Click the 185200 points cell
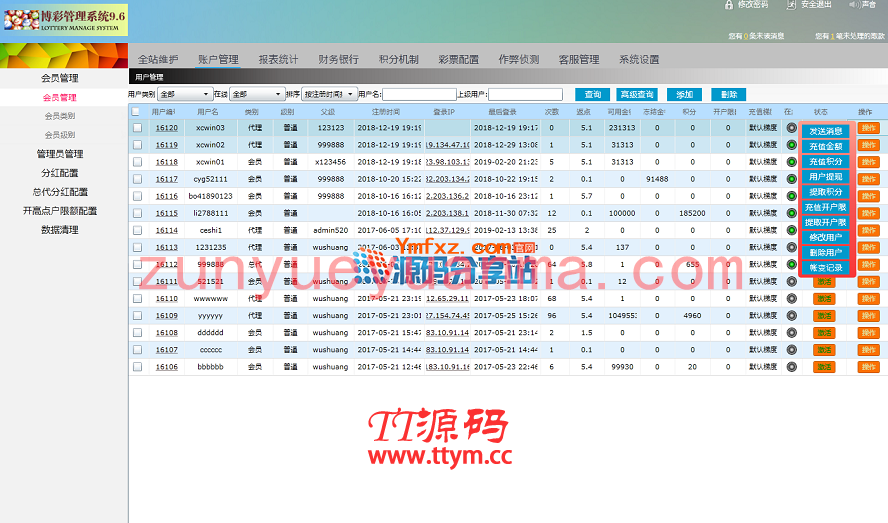This screenshot has width=888, height=523. (692, 214)
